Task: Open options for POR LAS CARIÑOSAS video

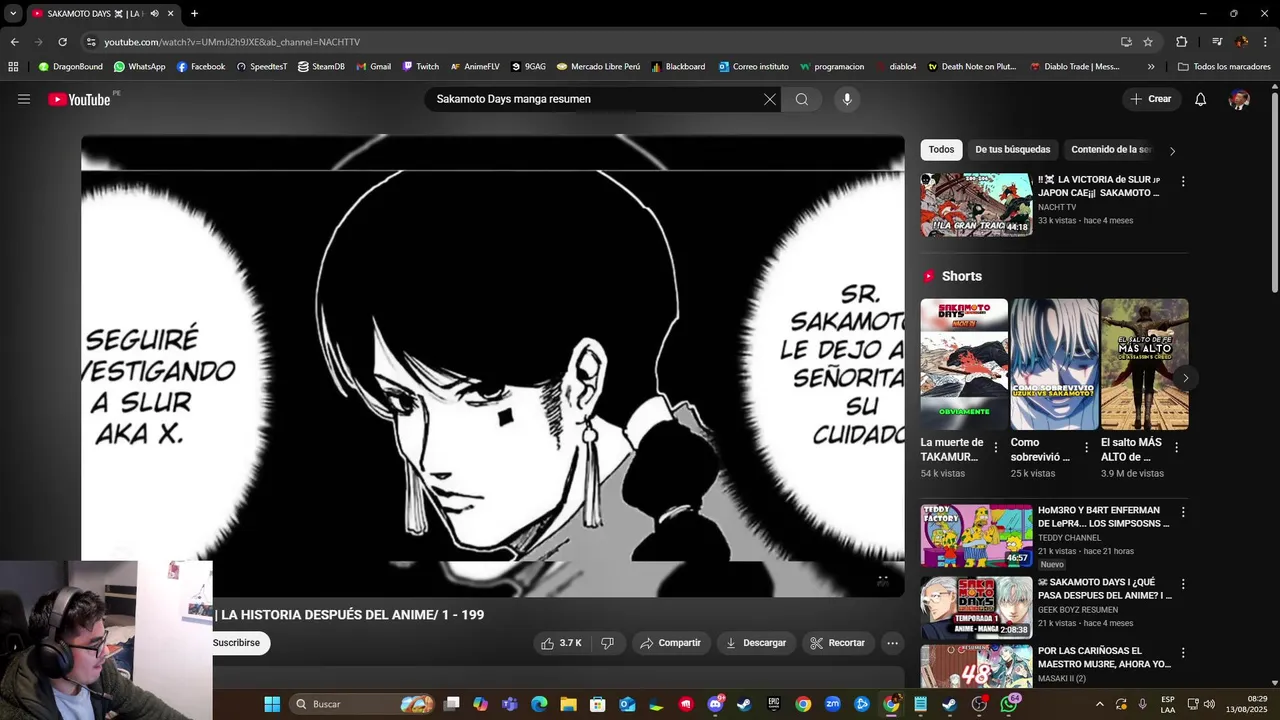Action: pos(1183,653)
